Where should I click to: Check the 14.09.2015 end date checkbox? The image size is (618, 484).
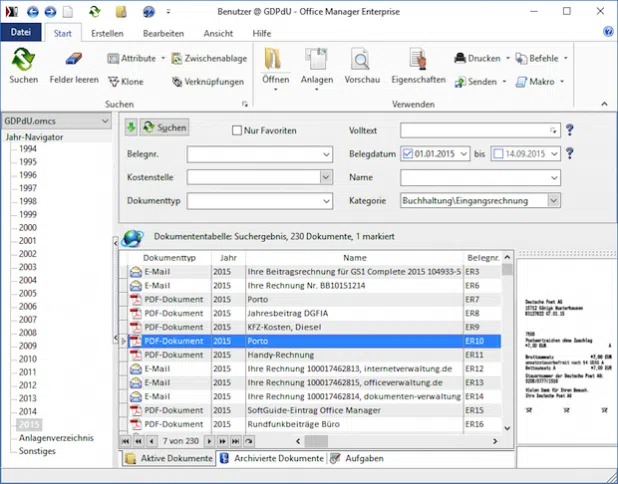tap(498, 153)
